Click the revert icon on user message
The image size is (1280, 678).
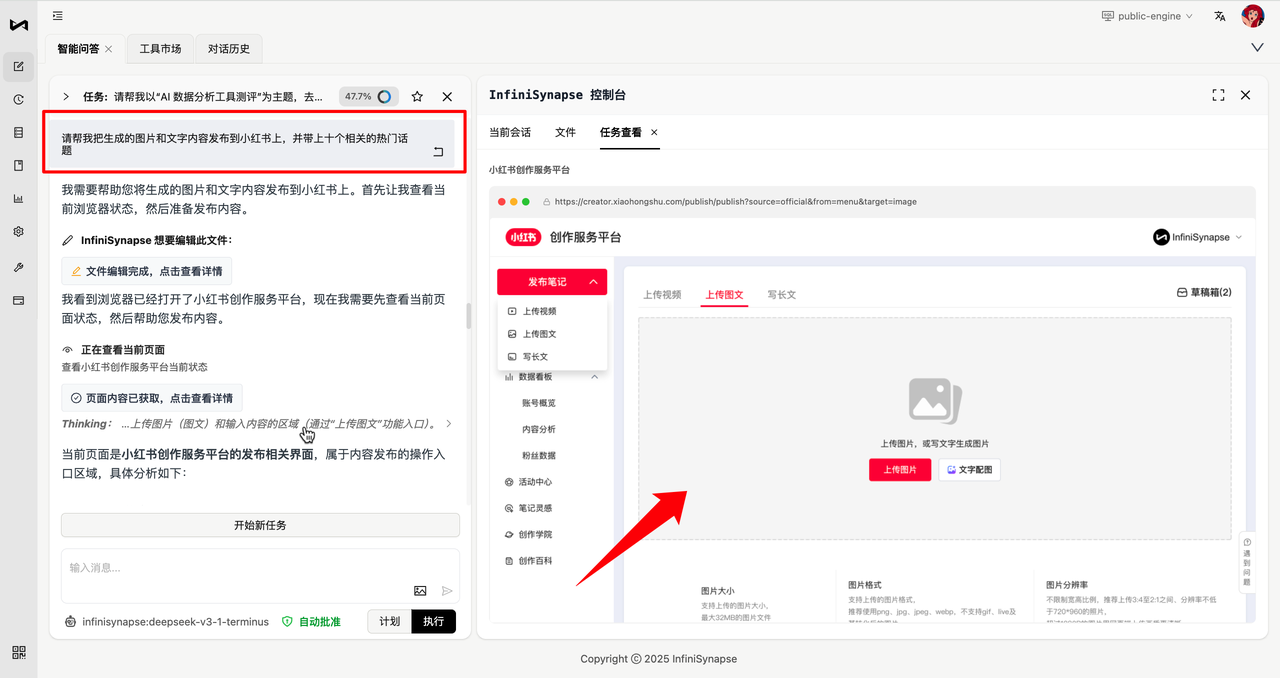438,152
